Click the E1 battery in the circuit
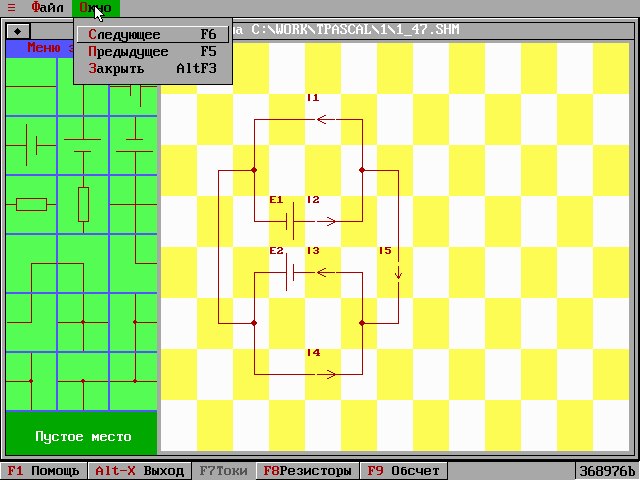Viewport: 640px width, 480px height. pyautogui.click(x=288, y=221)
